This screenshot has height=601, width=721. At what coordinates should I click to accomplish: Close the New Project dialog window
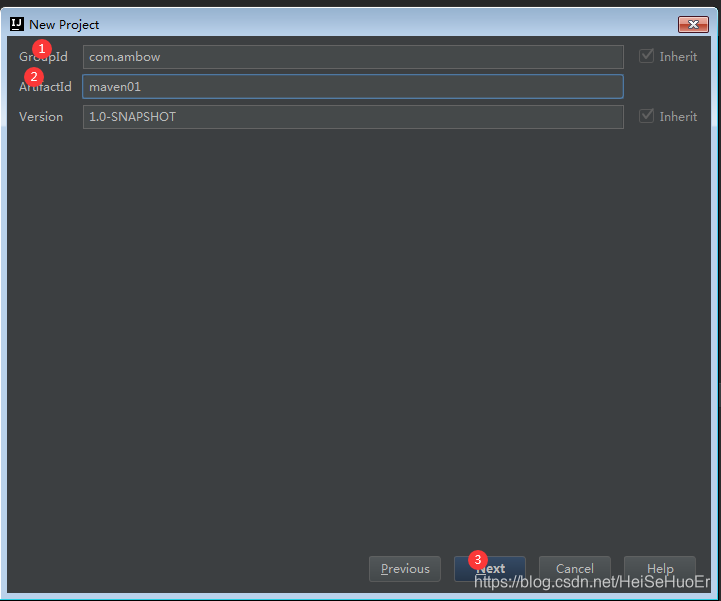coord(693,24)
